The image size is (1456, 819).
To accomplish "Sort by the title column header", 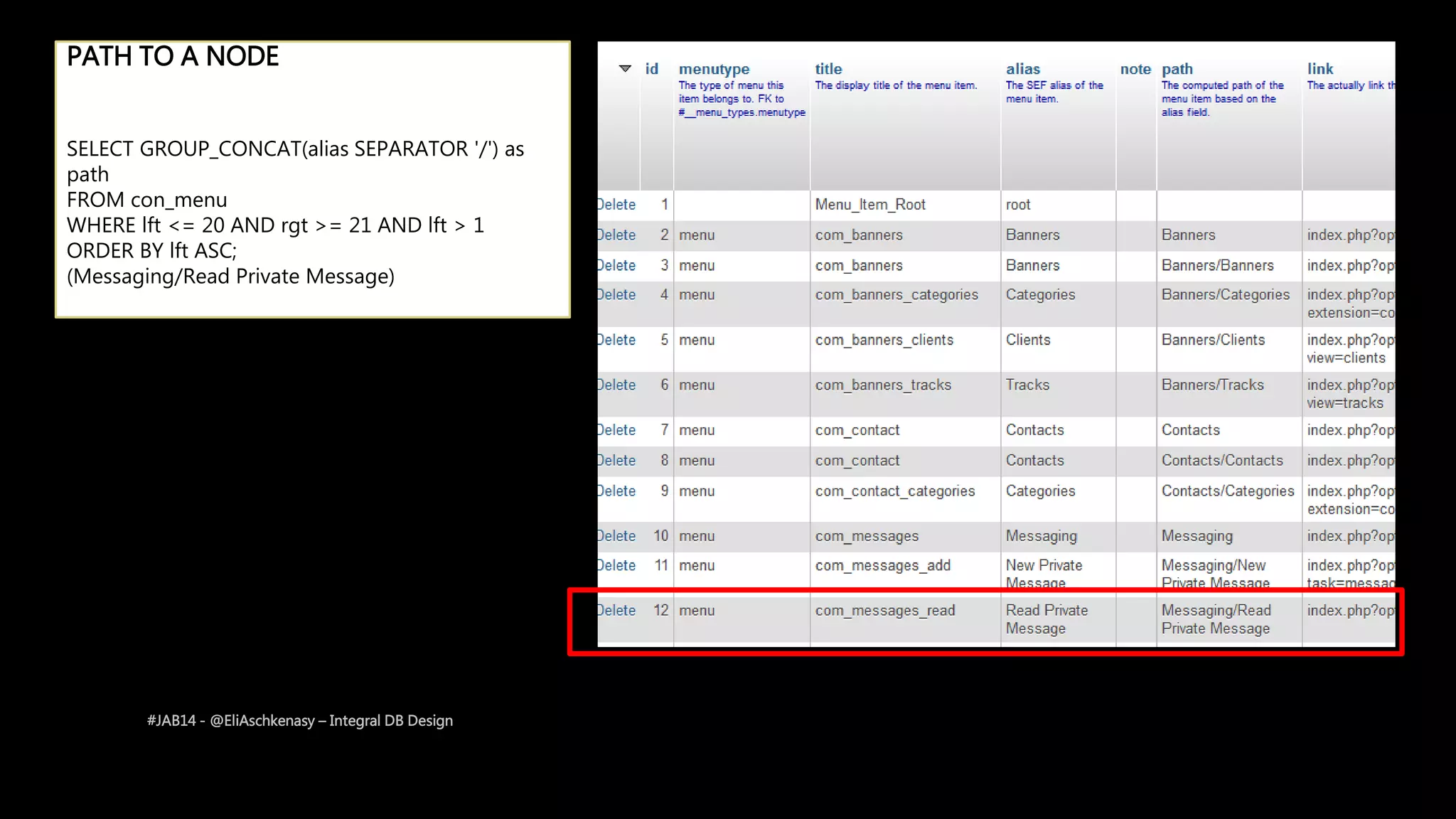I will 828,69.
